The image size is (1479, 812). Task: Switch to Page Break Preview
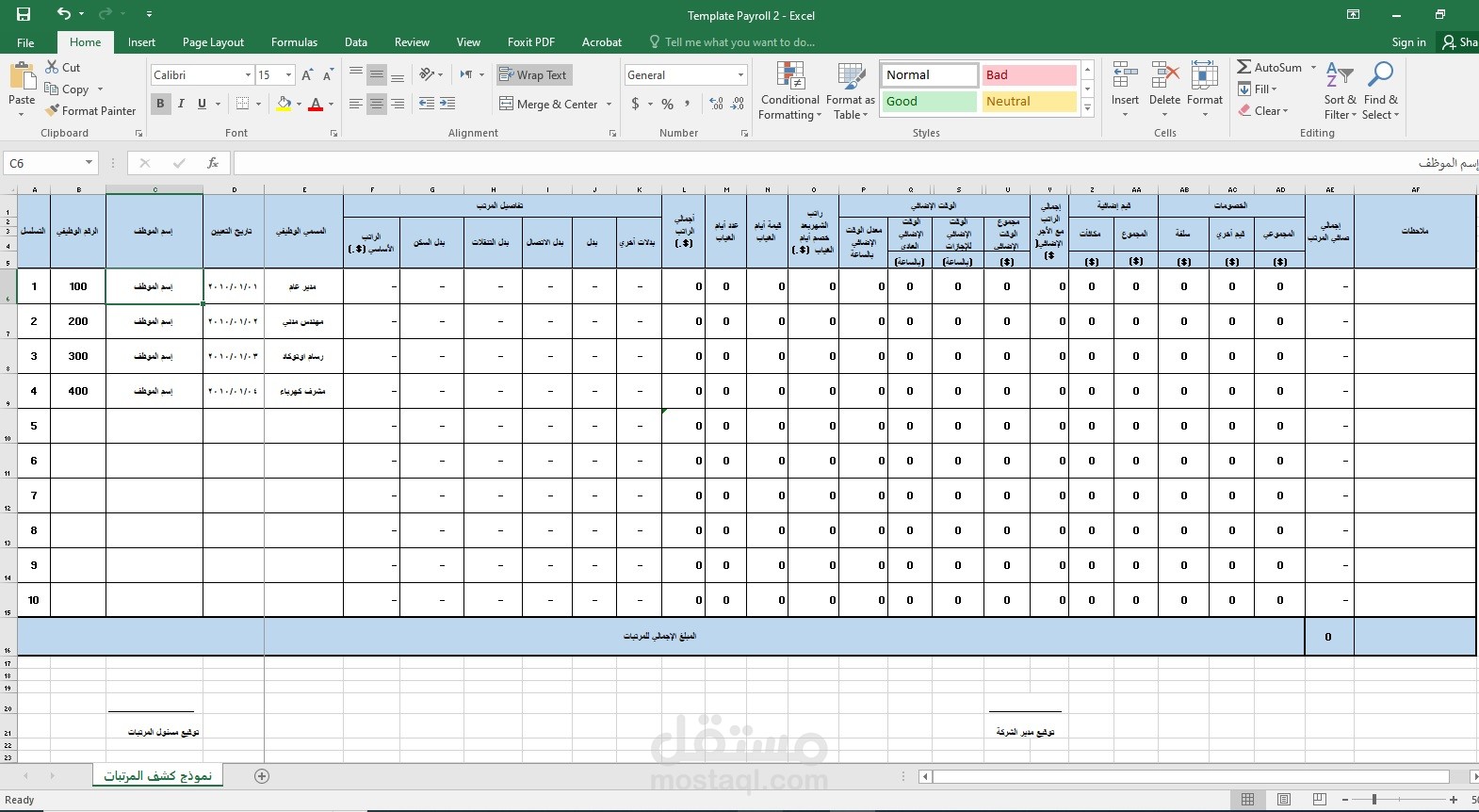tap(1320, 800)
